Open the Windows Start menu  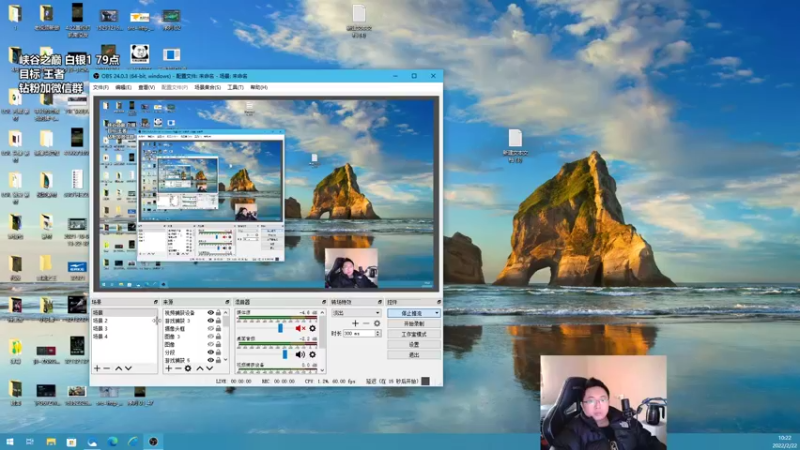pyautogui.click(x=10, y=442)
